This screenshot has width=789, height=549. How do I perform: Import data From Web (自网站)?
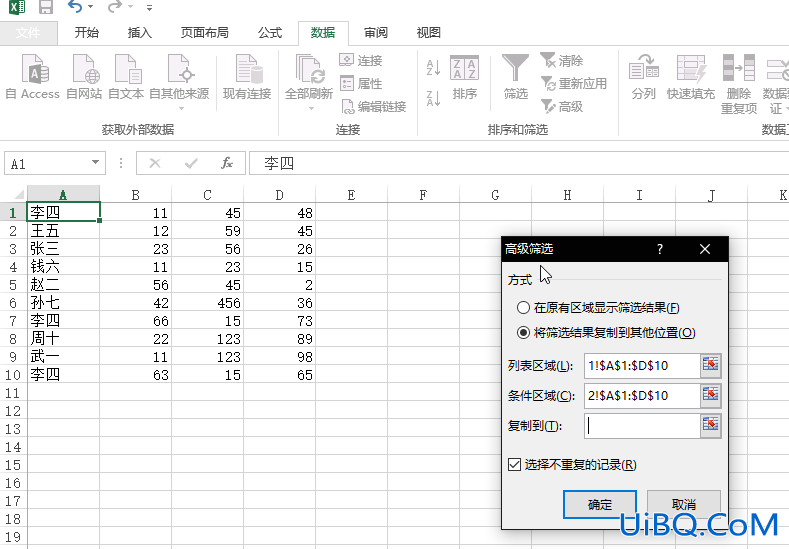click(x=84, y=77)
